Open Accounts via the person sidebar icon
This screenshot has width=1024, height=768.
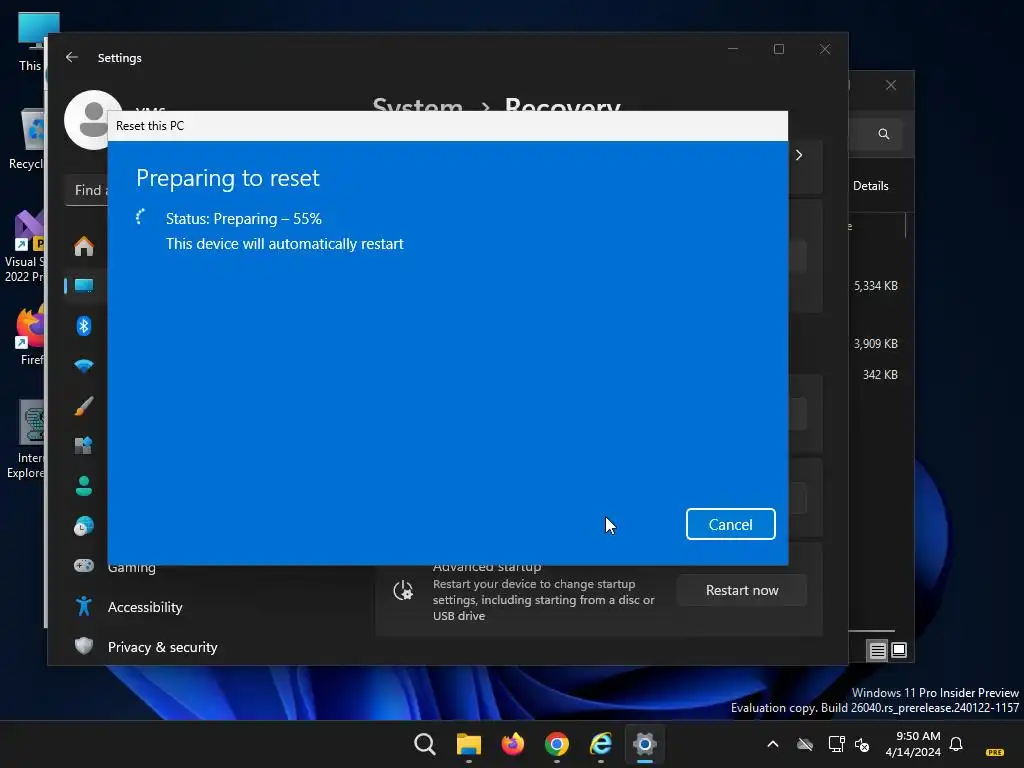[84, 486]
